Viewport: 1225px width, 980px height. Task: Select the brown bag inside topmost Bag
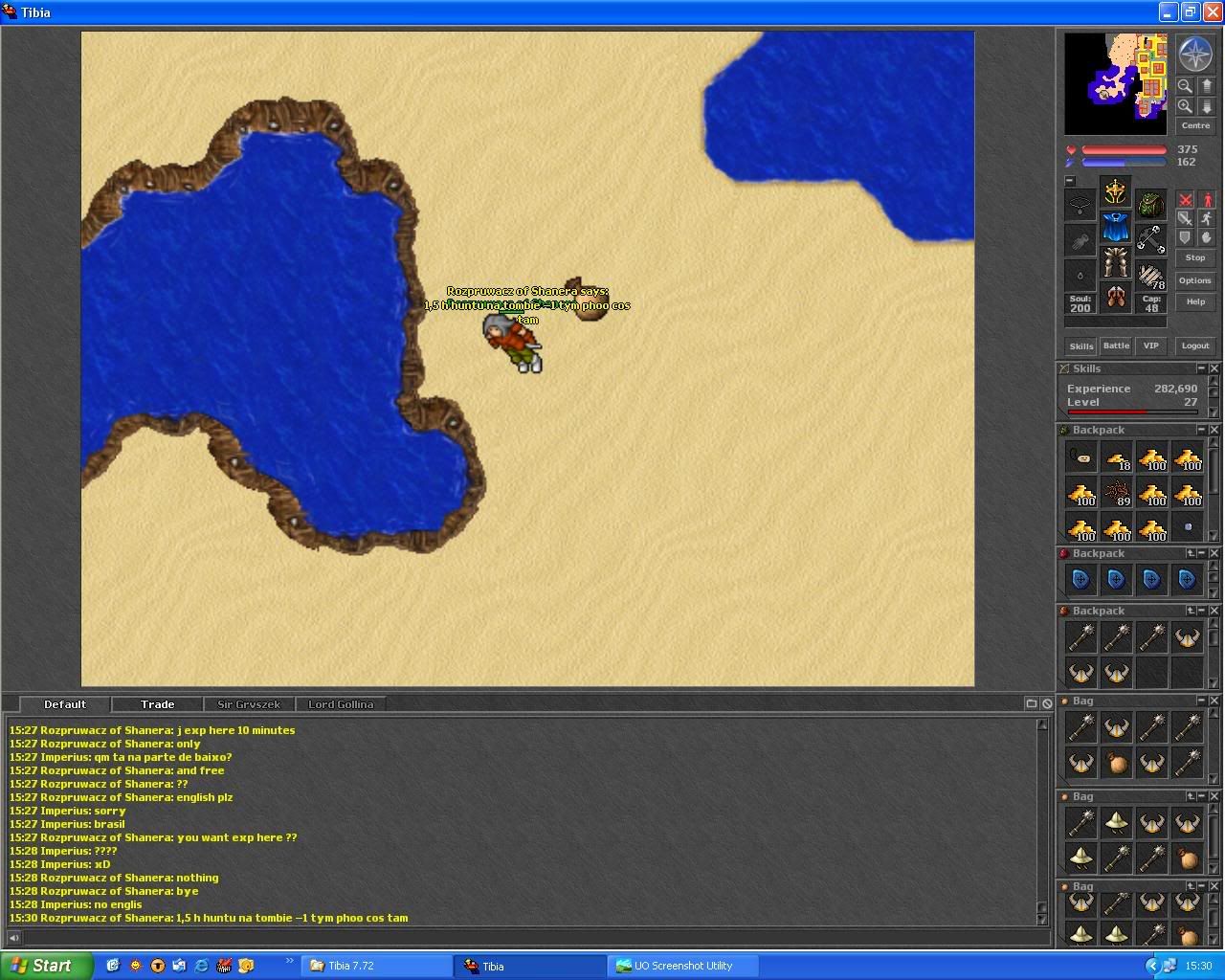[x=1117, y=763]
